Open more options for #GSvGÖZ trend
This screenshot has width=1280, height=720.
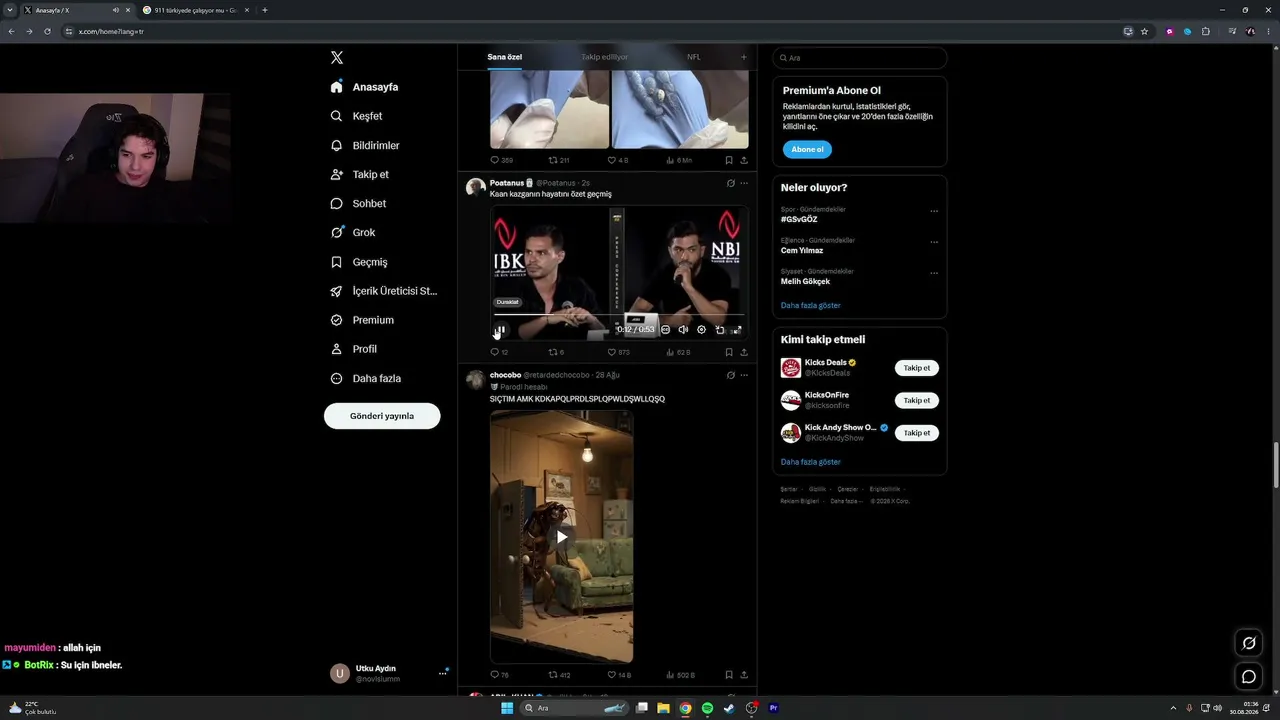pos(934,211)
